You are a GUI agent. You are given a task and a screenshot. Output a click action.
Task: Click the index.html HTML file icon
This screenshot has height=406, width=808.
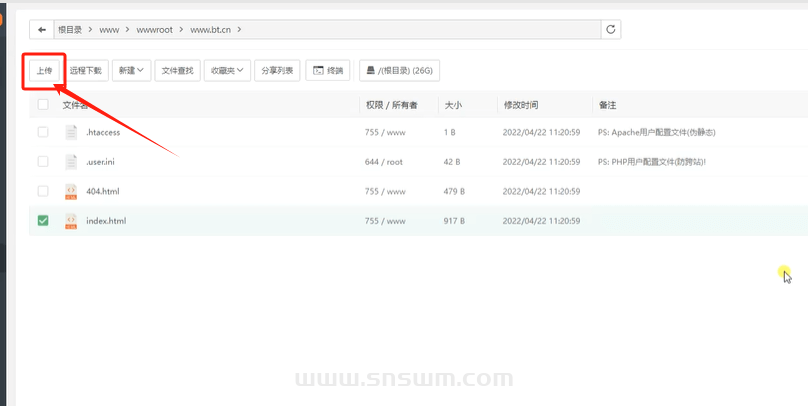pyautogui.click(x=71, y=221)
